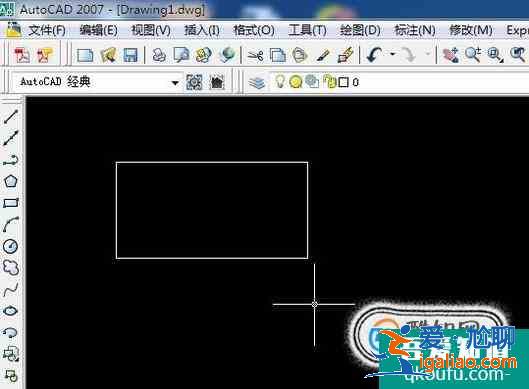Select the Revision Cloud tool
Viewport: 529px width, 389px height.
pos(10,268)
